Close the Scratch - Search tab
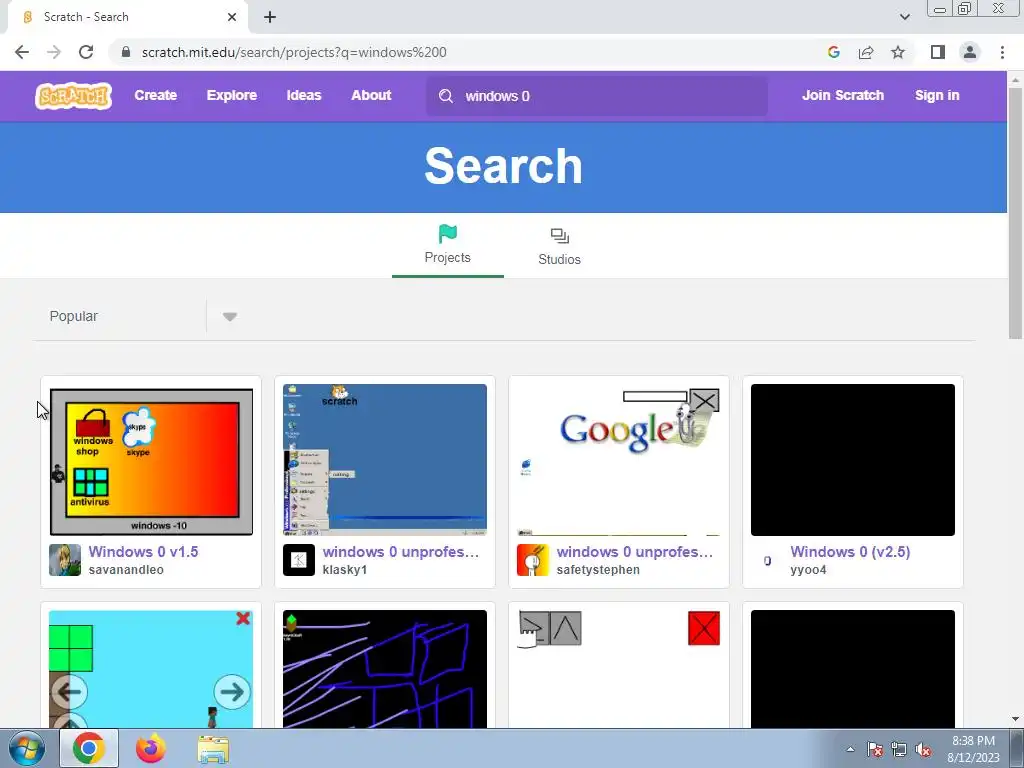The width and height of the screenshot is (1024, 768). pyautogui.click(x=232, y=17)
